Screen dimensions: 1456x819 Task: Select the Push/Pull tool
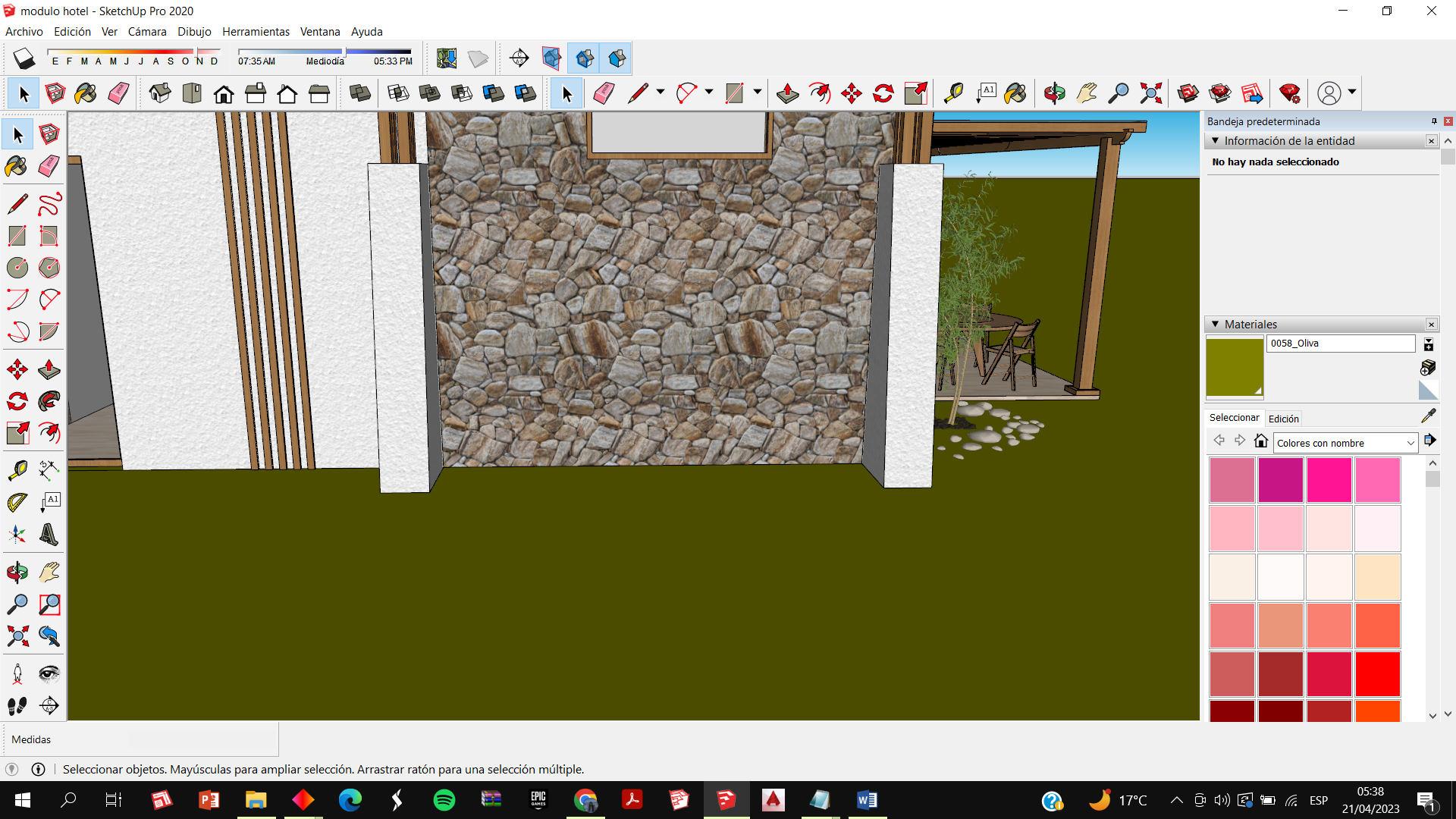tap(49, 369)
